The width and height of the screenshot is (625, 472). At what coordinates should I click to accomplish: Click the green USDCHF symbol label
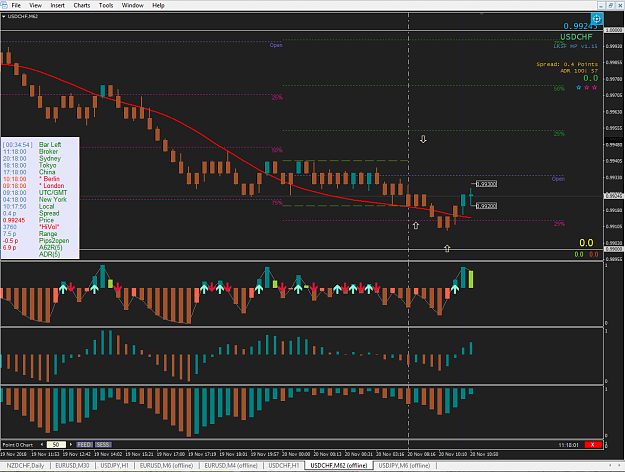(576, 37)
